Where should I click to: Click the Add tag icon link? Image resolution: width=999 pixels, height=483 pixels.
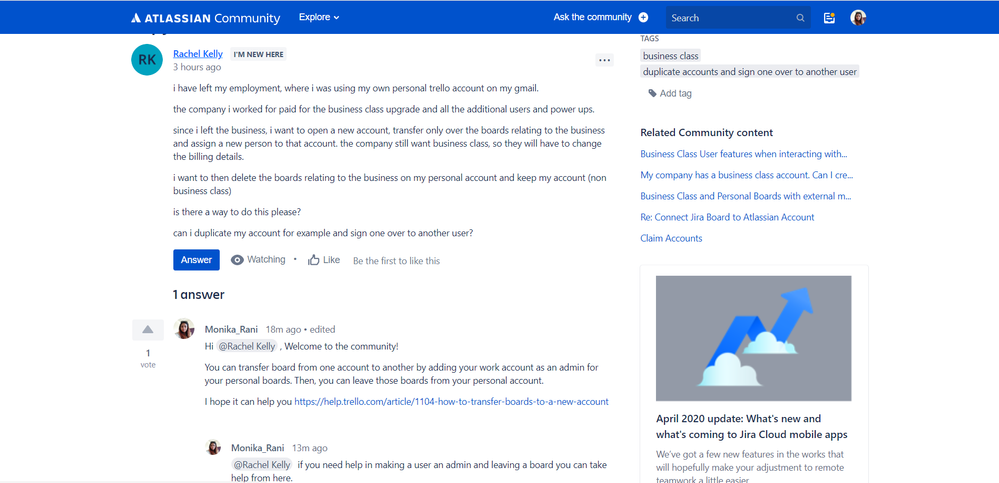click(x=670, y=93)
